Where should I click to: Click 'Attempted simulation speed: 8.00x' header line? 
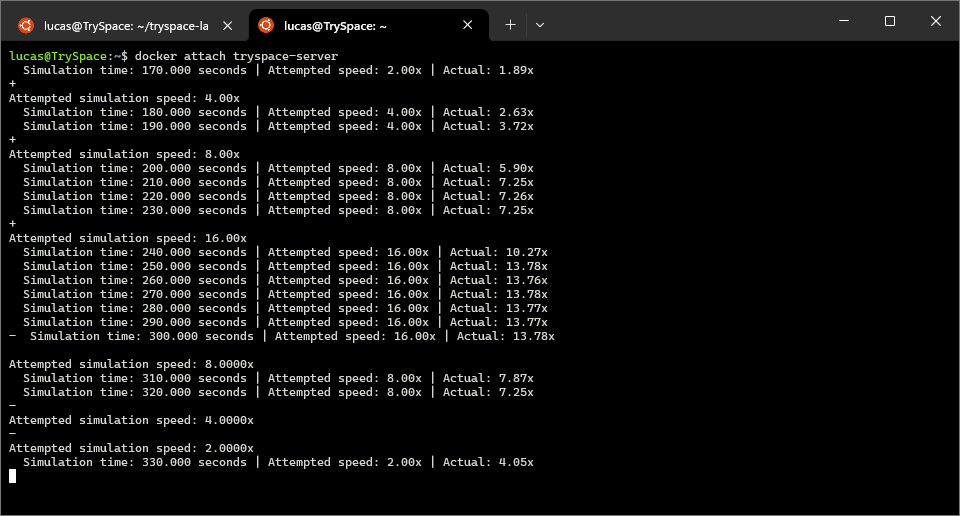[124, 154]
